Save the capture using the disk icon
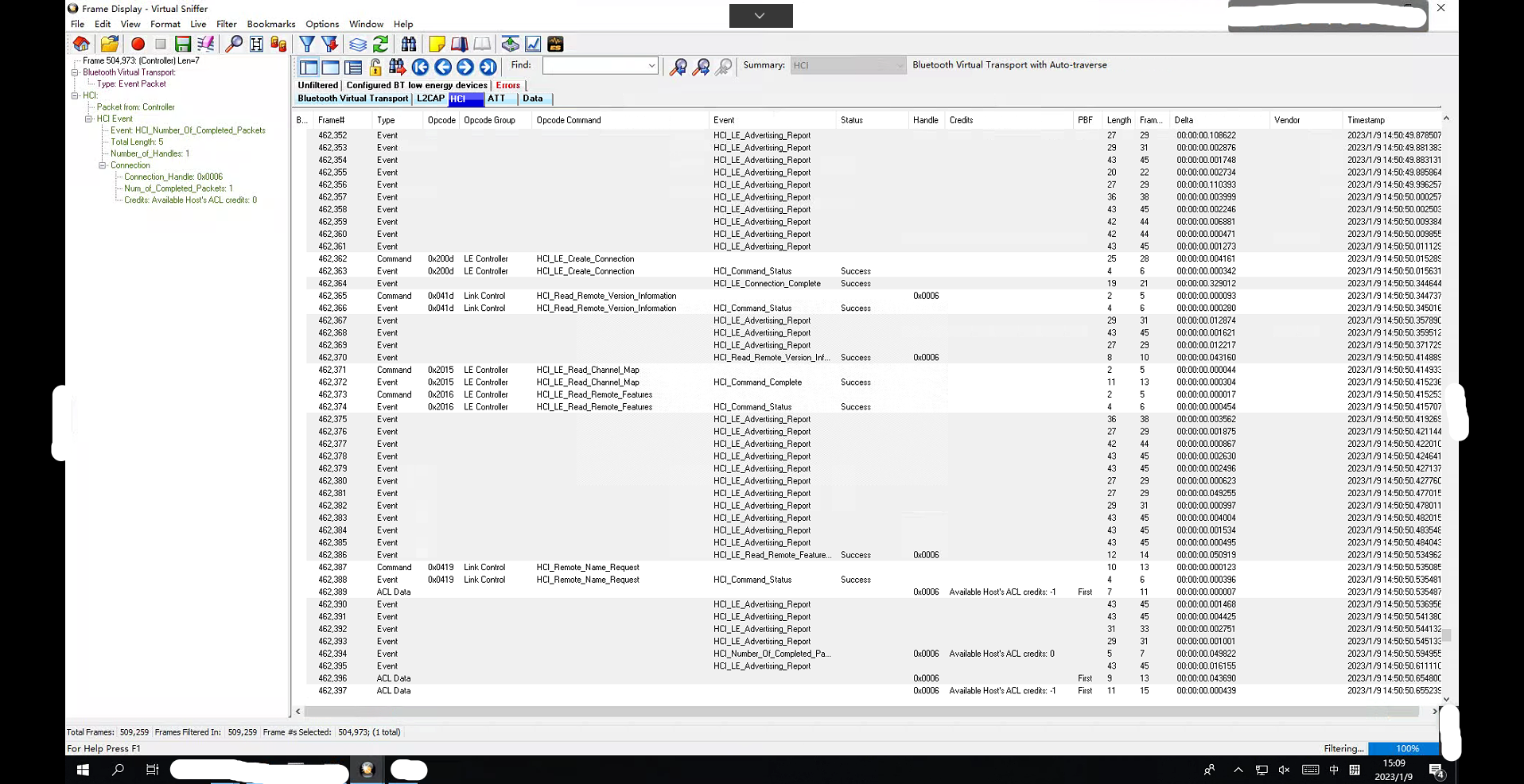This screenshot has height=784, width=1524. pyautogui.click(x=181, y=45)
